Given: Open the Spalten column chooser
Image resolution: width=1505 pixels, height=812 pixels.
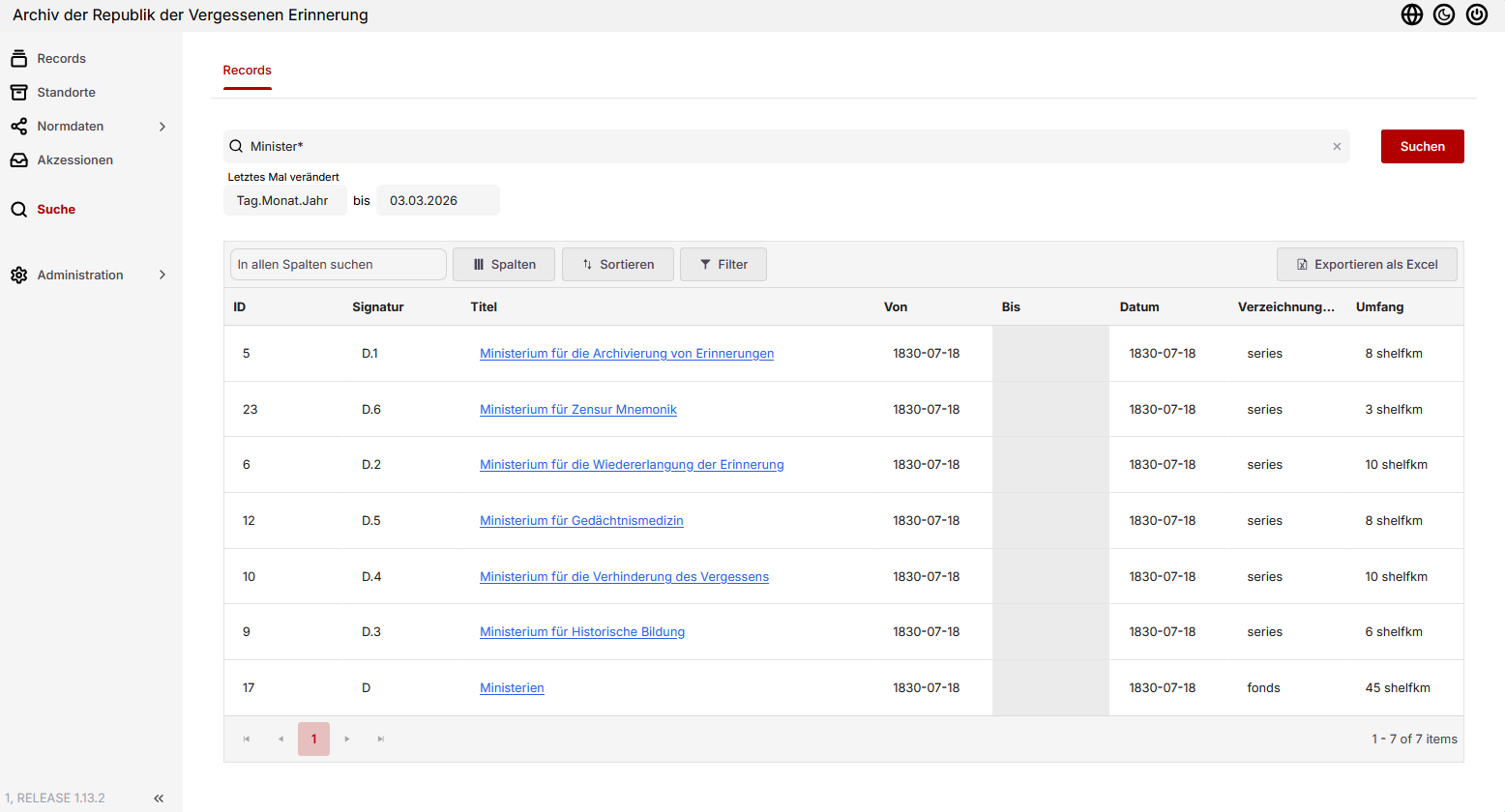Looking at the screenshot, I should (x=504, y=265).
